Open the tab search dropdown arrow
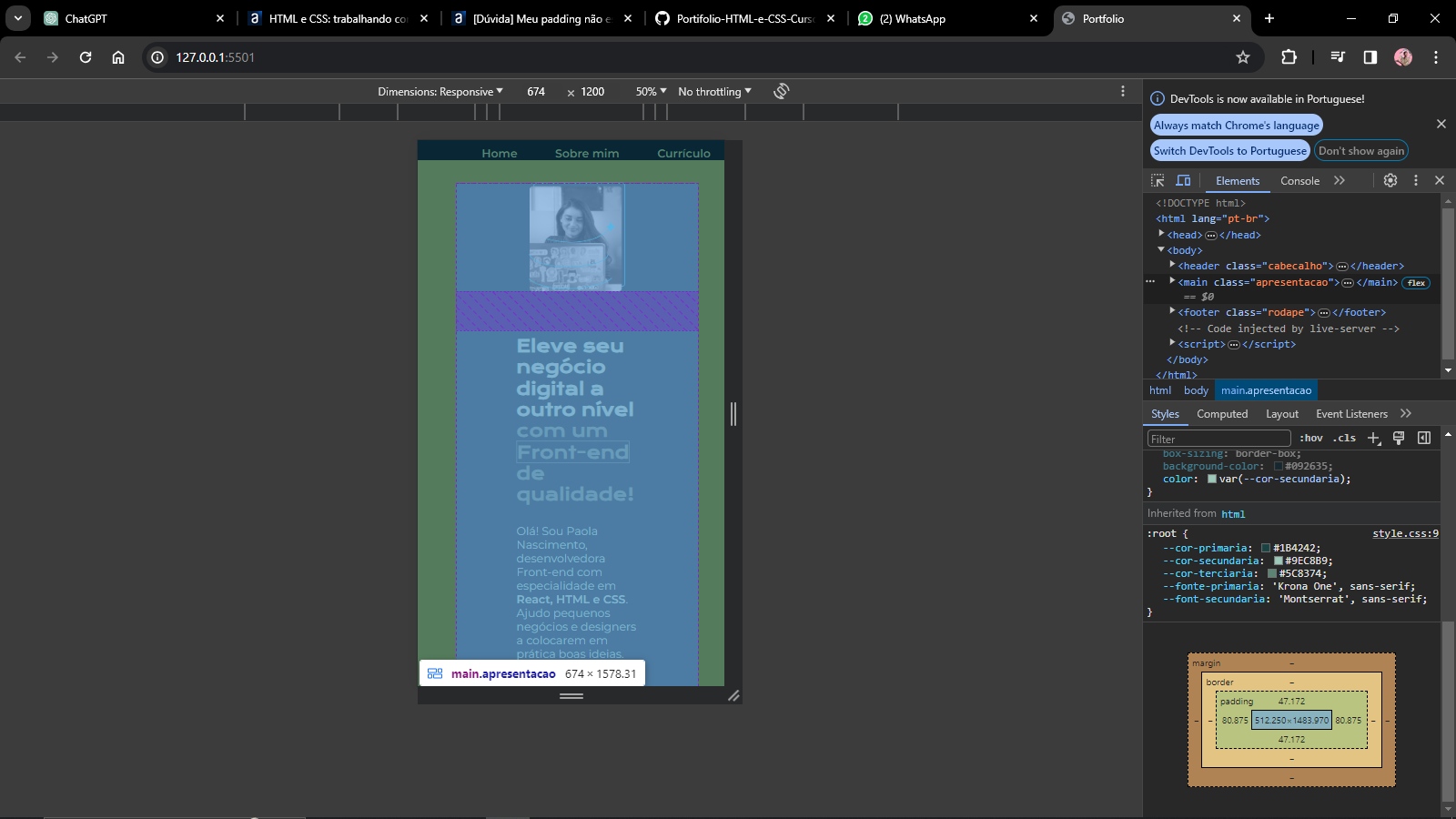This screenshot has width=1456, height=819. (x=18, y=18)
